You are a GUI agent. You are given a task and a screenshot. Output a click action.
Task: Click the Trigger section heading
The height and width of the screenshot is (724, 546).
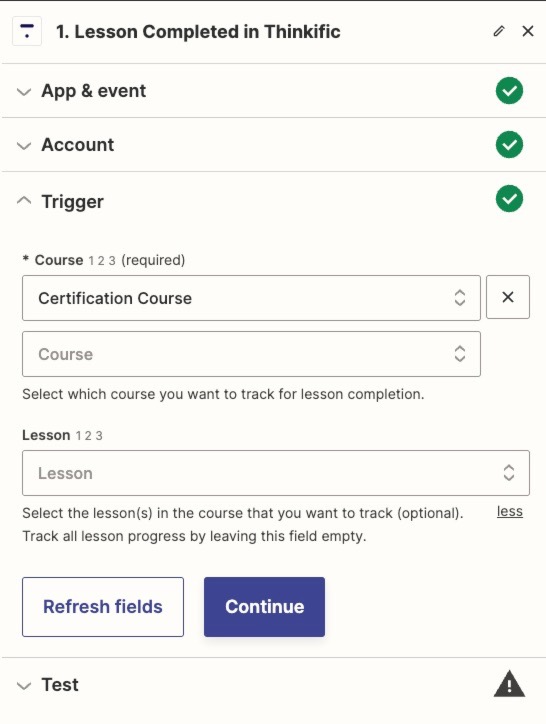pos(73,202)
